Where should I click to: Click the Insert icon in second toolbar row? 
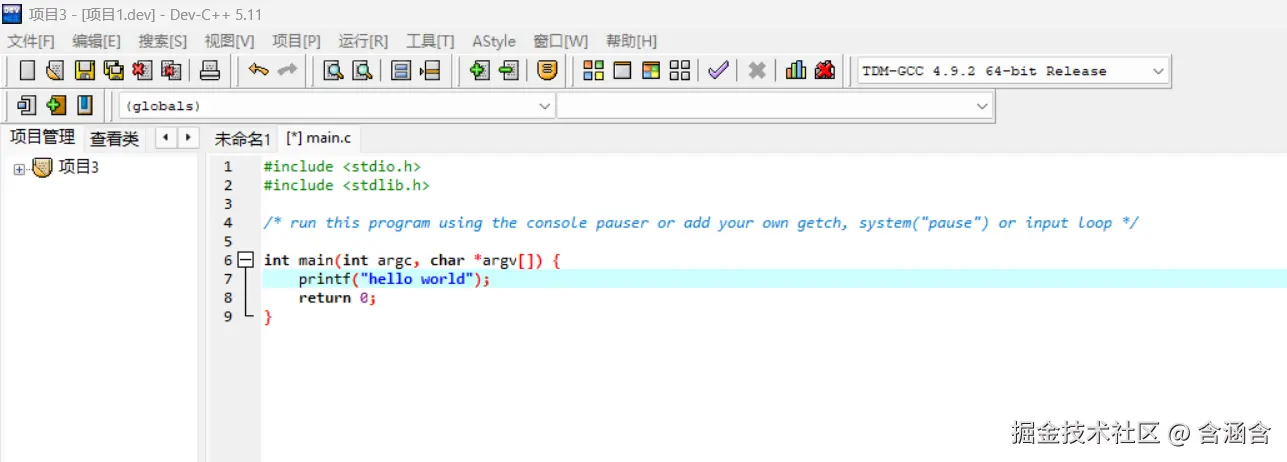point(27,105)
